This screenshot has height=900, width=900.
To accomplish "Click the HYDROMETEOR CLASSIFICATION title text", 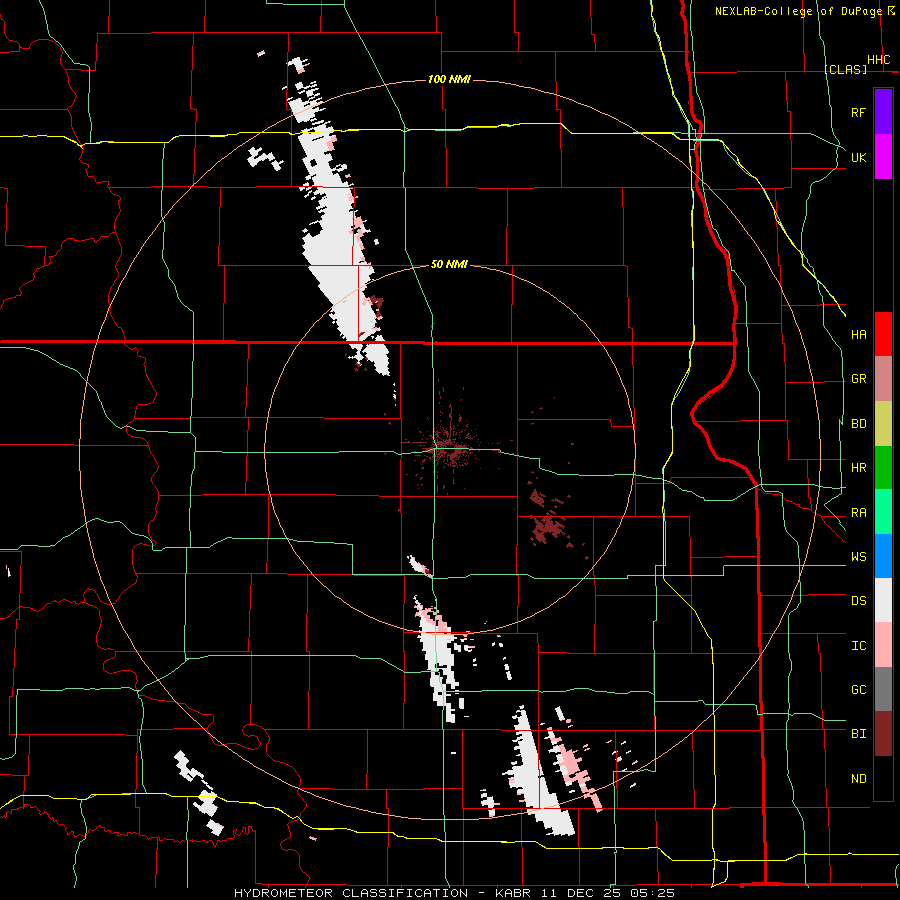I will (x=351, y=893).
